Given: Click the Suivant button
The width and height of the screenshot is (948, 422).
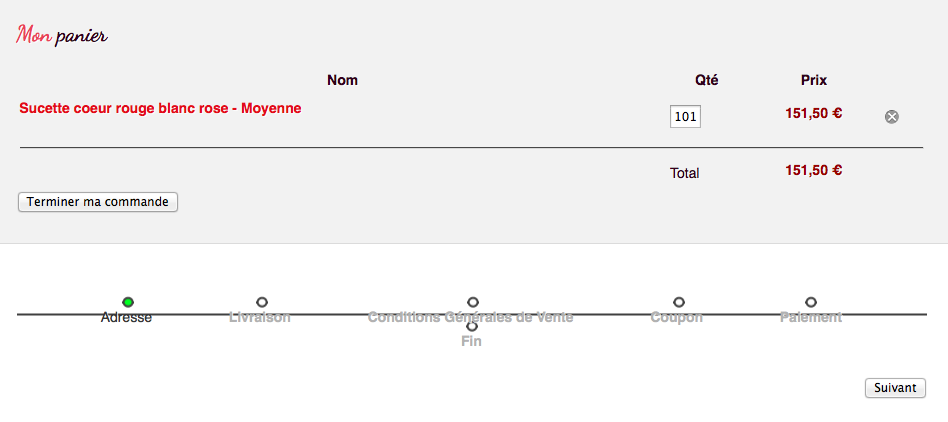Looking at the screenshot, I should coord(895,388).
